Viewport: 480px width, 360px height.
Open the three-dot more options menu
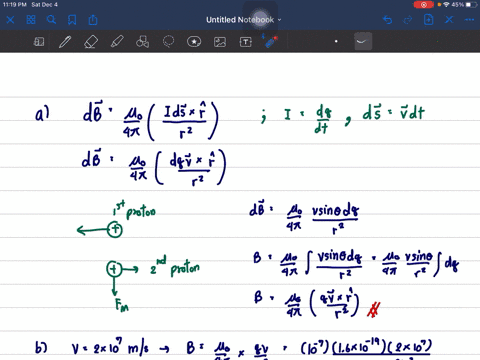[x=469, y=20]
